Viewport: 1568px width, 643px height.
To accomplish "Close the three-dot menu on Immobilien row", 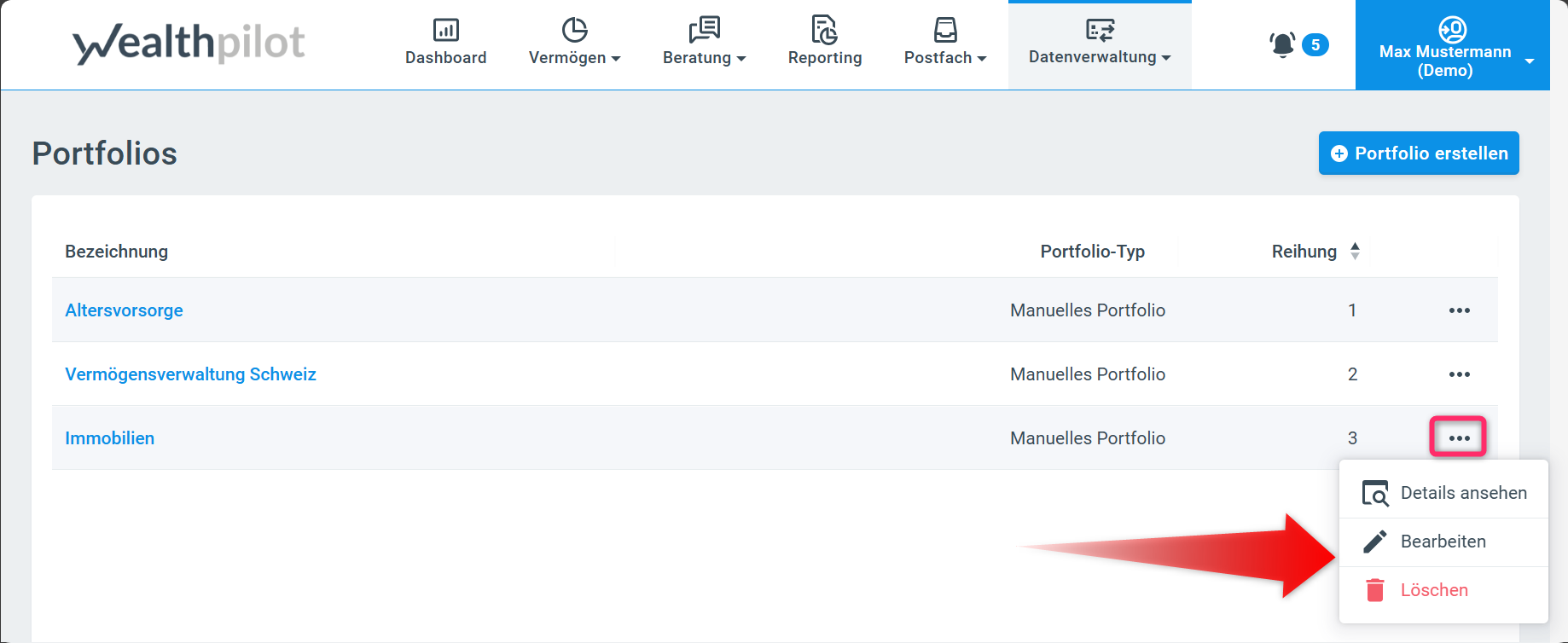I will (1459, 437).
